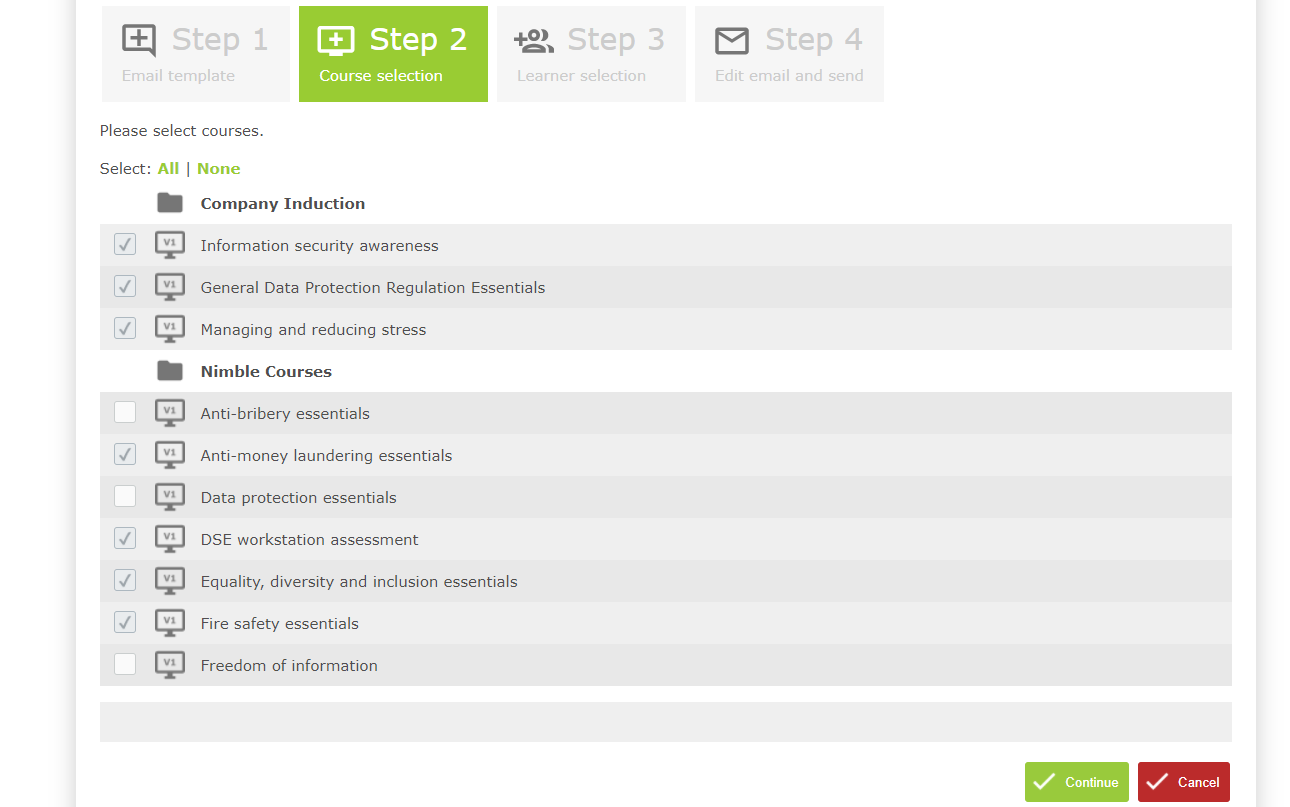Image resolution: width=1290 pixels, height=807 pixels.
Task: Jump to Step 4 Edit email and send
Action: click(789, 54)
